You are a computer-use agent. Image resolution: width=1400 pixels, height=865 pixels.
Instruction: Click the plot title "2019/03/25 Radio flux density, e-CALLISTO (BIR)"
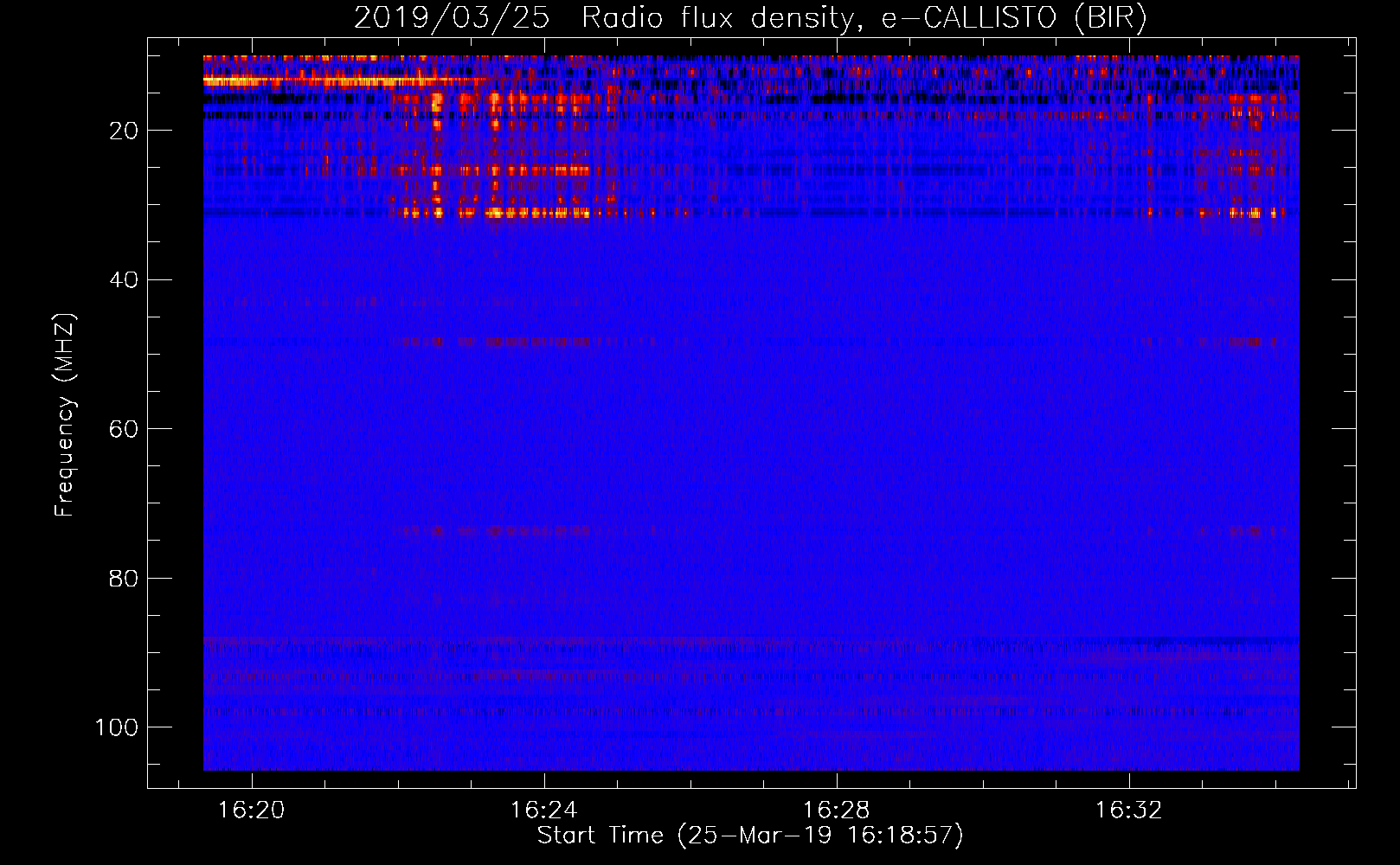[750, 17]
